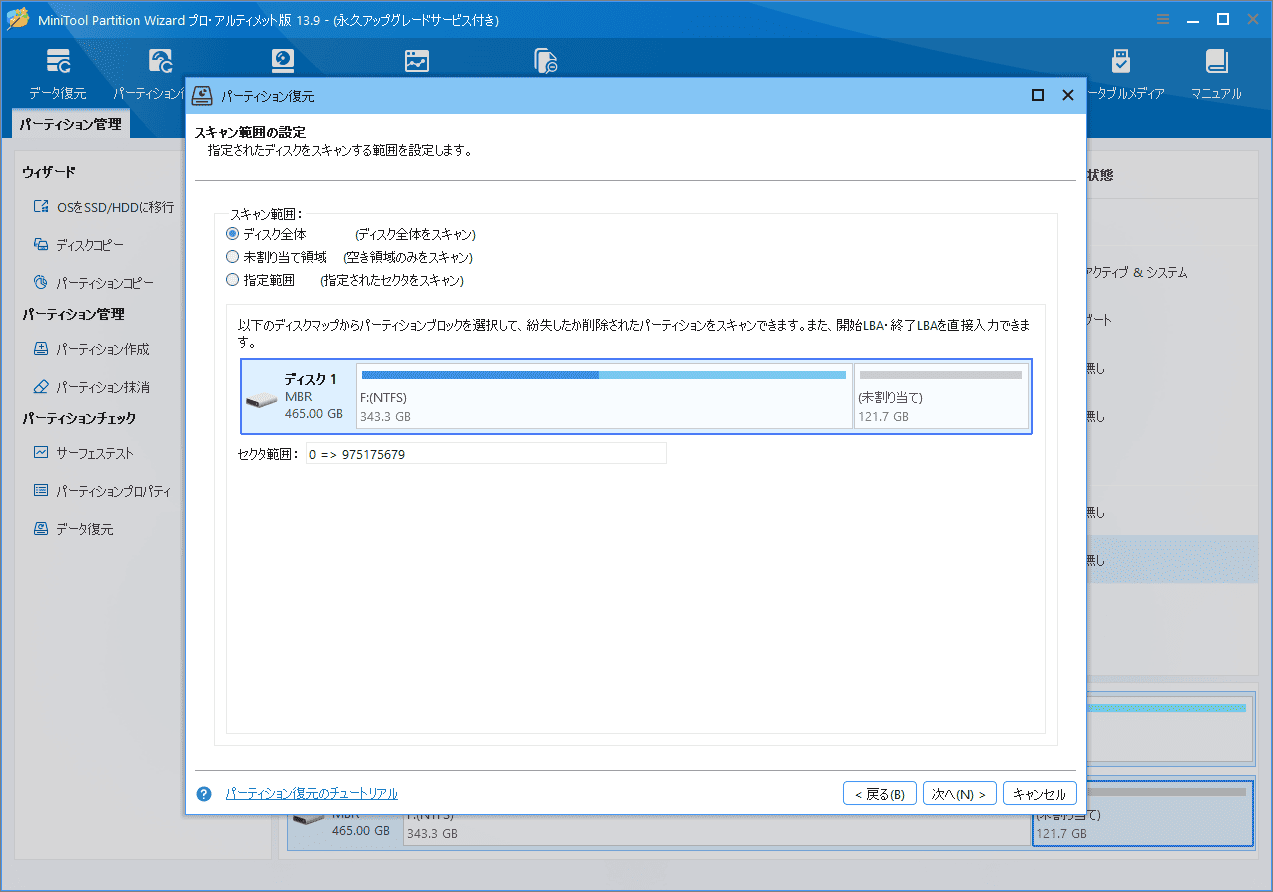Click パーティションコピー text in sidebar
The height and width of the screenshot is (892, 1273).
pyautogui.click(x=105, y=283)
